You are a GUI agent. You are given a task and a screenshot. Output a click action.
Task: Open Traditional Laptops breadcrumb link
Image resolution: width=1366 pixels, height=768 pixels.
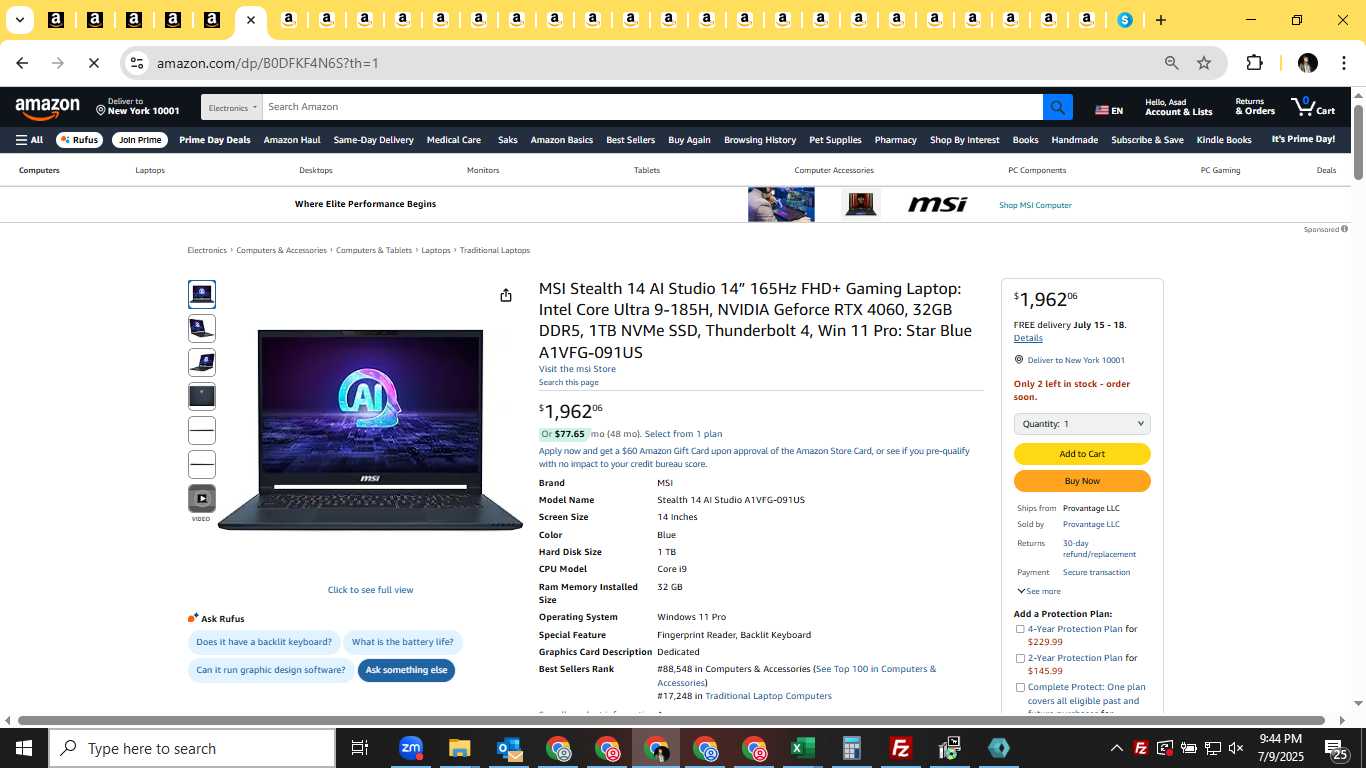(495, 250)
